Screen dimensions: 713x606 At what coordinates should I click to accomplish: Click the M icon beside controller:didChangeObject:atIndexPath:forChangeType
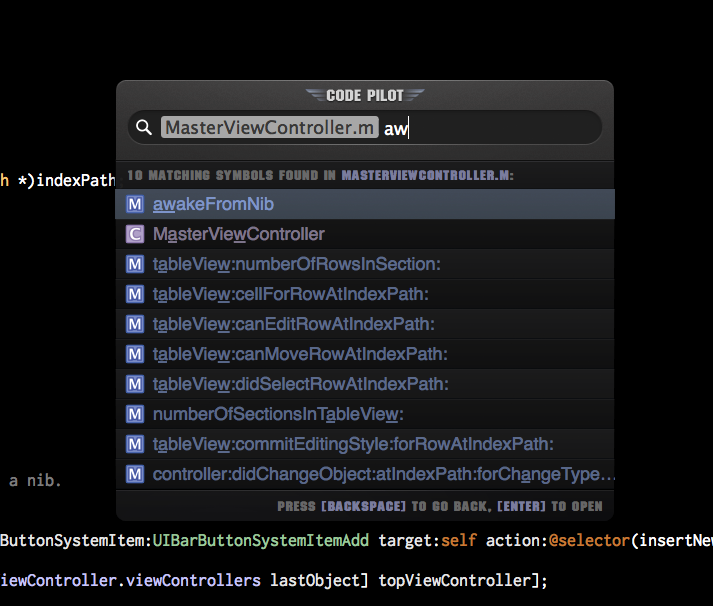click(135, 474)
